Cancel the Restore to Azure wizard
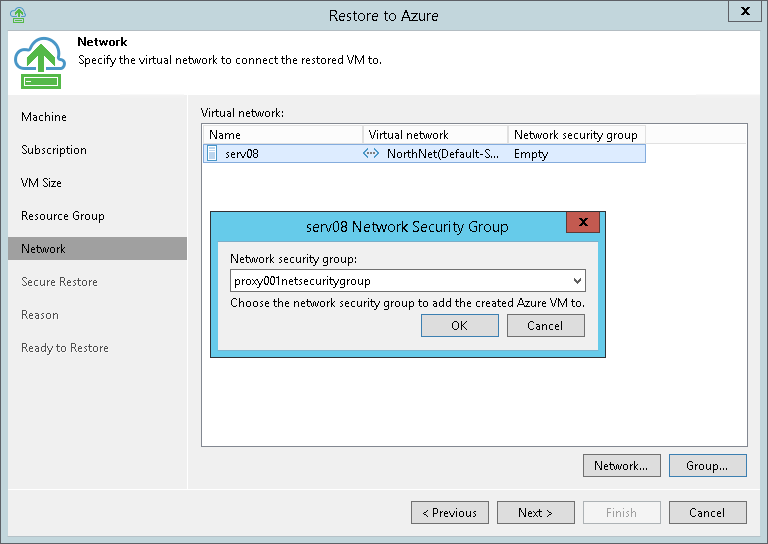This screenshot has width=768, height=544. pos(708,513)
